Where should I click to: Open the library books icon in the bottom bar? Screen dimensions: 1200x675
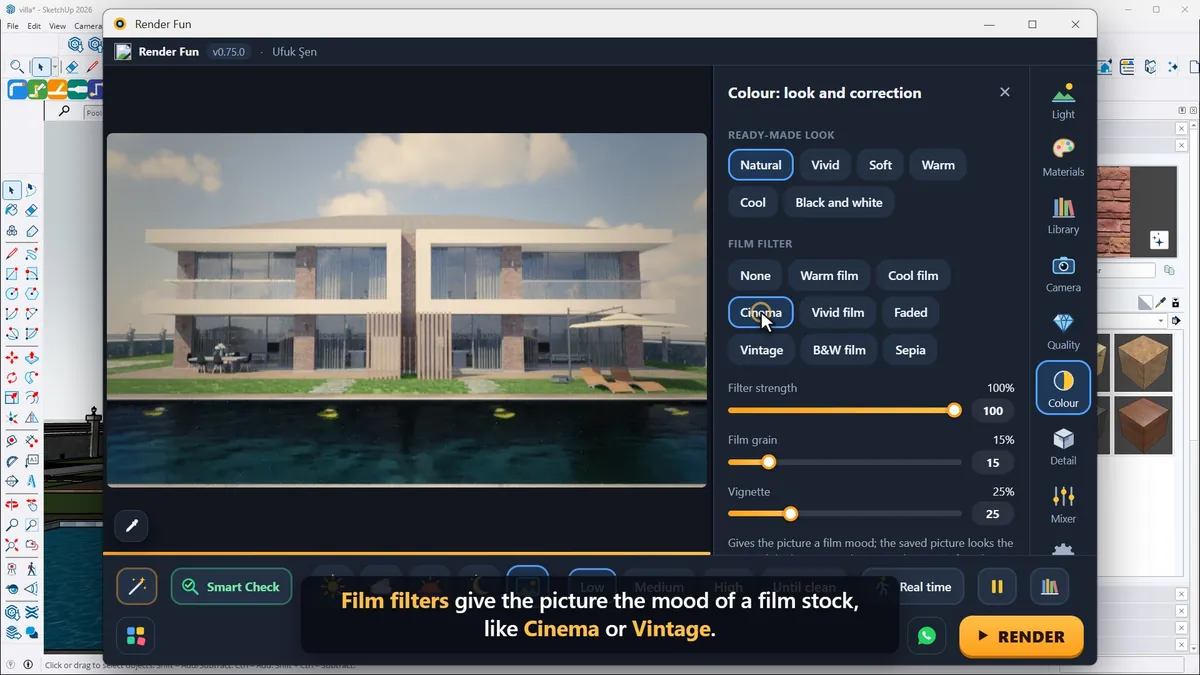click(1049, 587)
